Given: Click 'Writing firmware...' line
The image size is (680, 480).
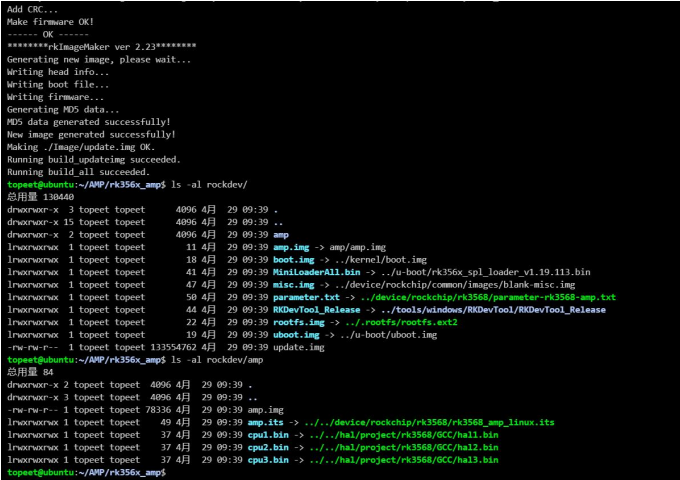Looking at the screenshot, I should pyautogui.click(x=55, y=97).
